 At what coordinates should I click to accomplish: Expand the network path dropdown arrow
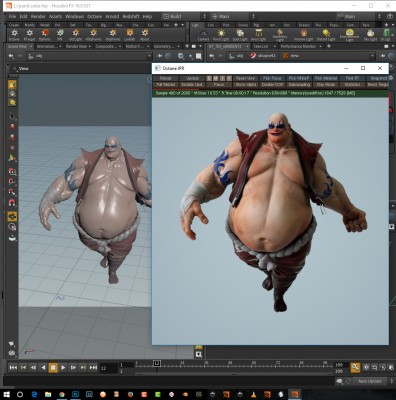click(372, 56)
